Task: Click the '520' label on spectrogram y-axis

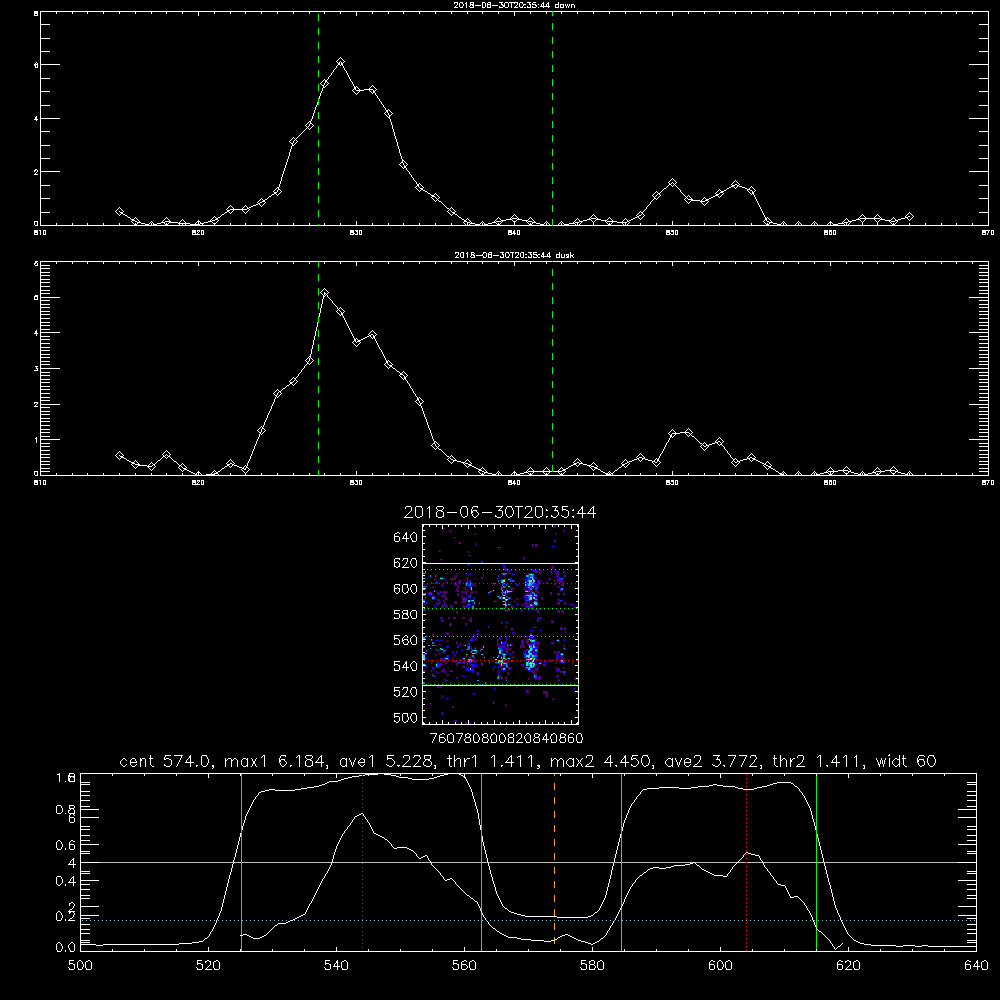Action: click(406, 692)
